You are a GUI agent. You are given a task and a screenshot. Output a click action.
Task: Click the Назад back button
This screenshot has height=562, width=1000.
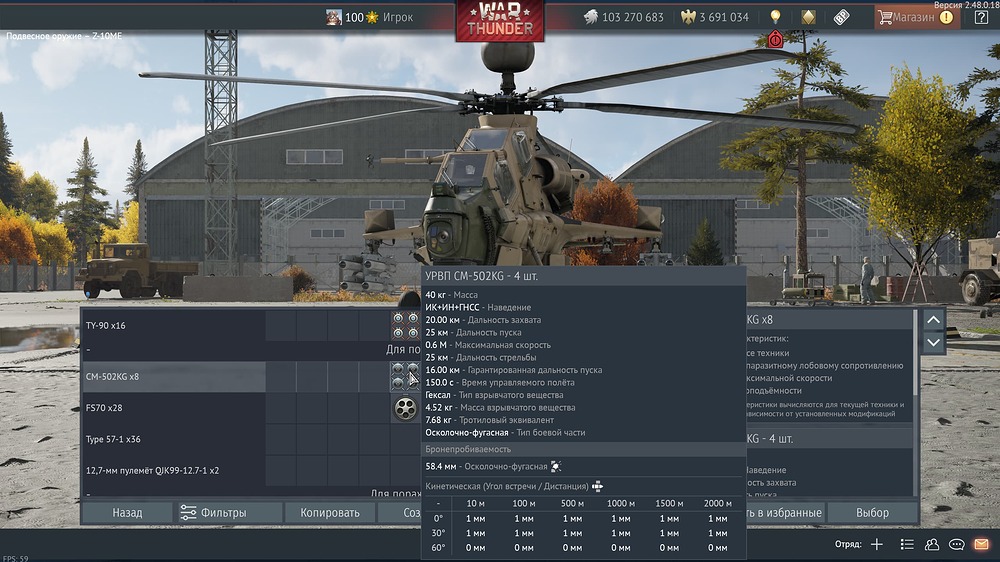[127, 512]
